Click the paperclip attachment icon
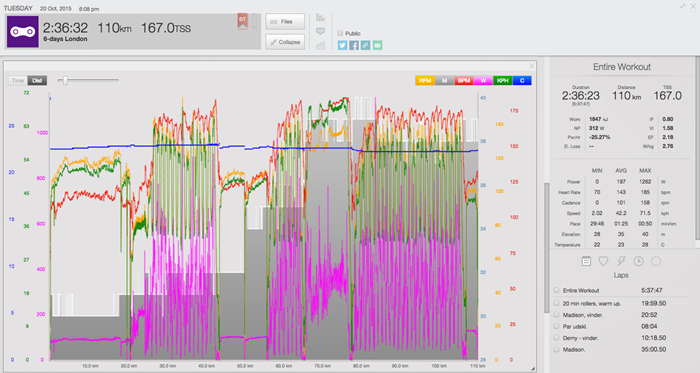This screenshot has height=373, width=700. pyautogui.click(x=254, y=21)
